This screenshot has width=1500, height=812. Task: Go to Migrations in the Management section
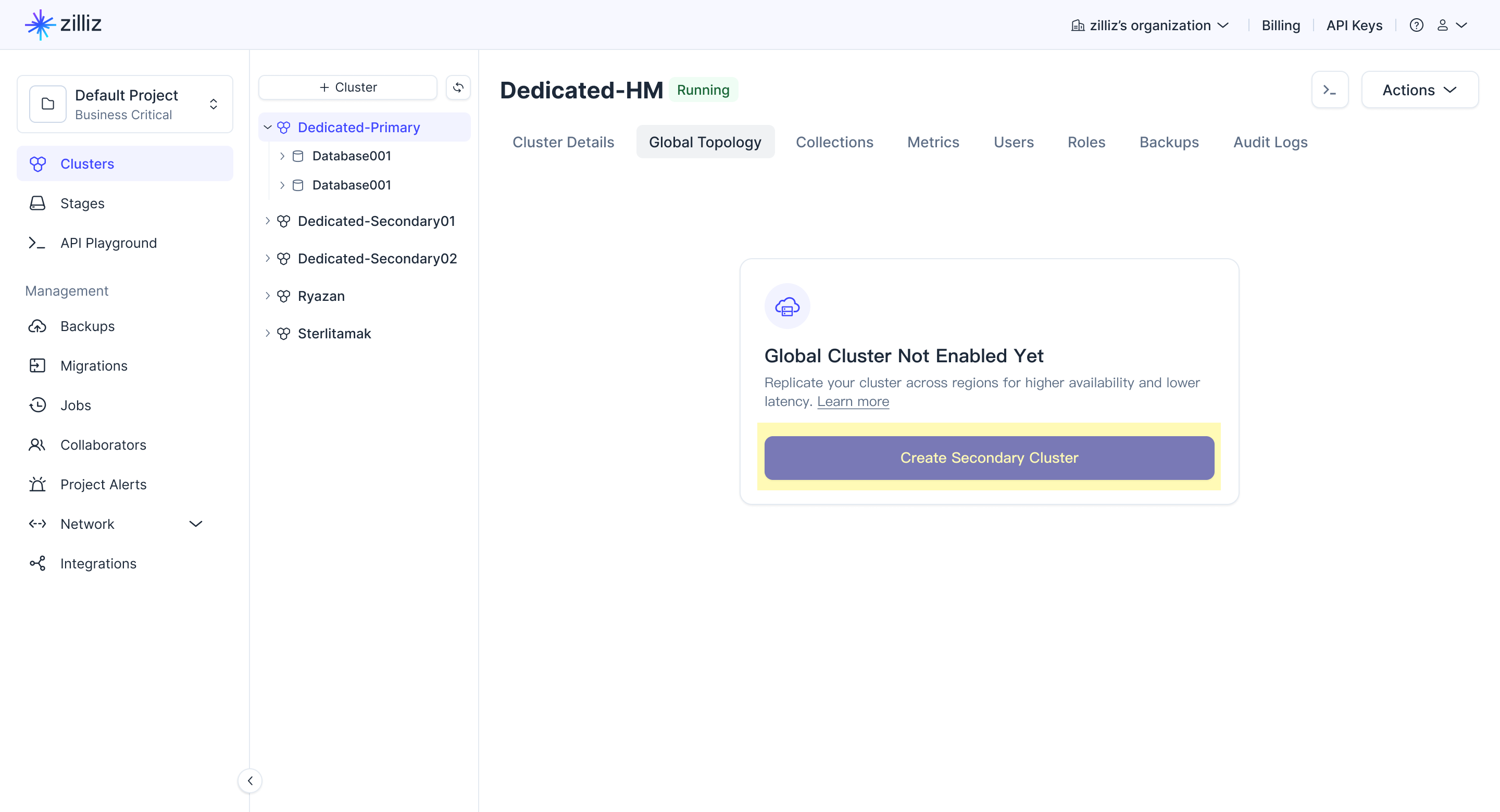[94, 365]
